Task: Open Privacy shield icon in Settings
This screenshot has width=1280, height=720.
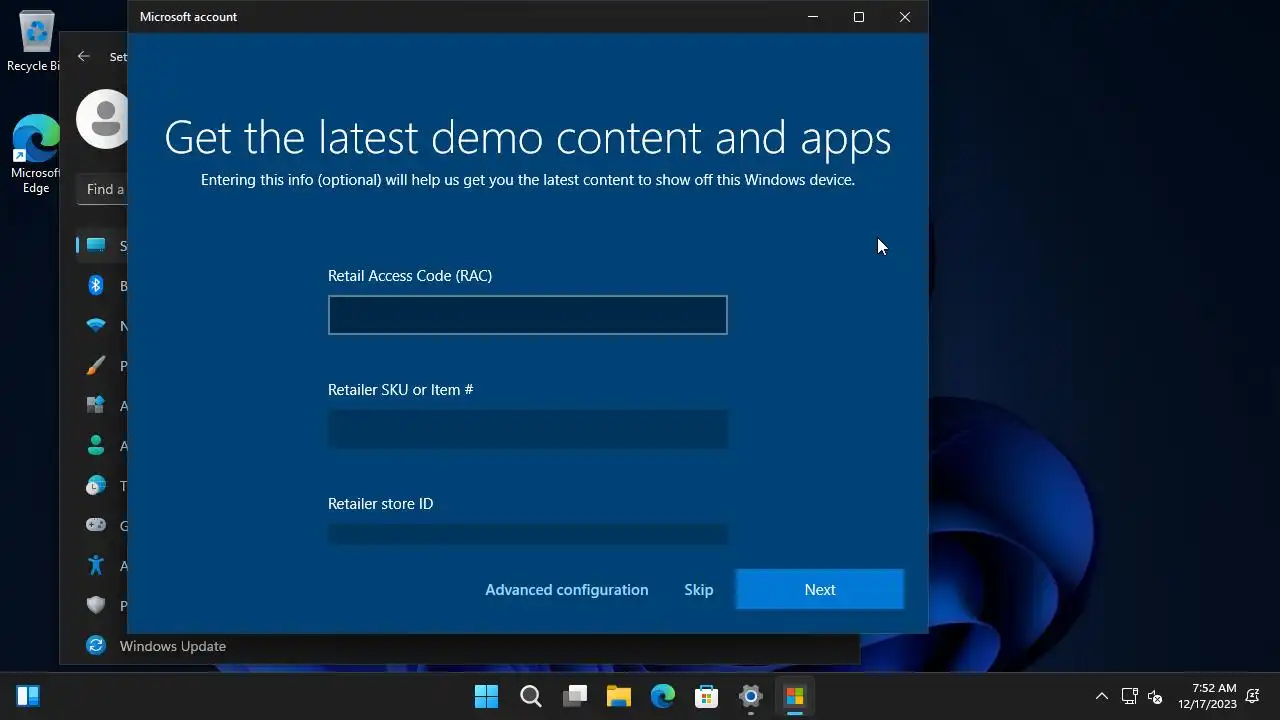Action: (96, 605)
